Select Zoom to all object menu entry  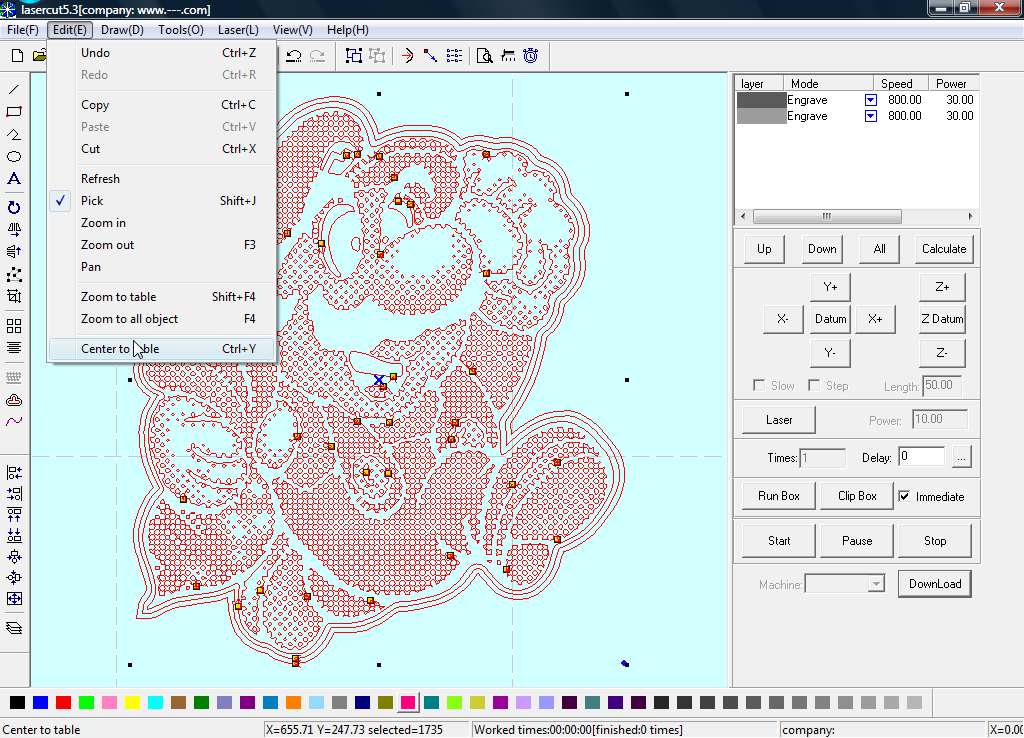(x=162, y=319)
